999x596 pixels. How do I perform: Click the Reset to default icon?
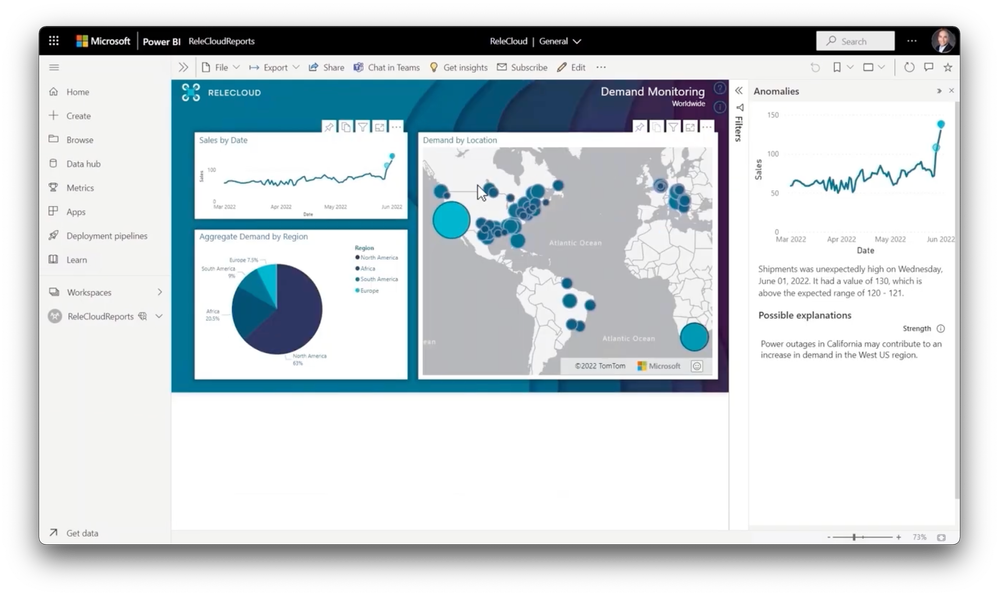coord(815,67)
